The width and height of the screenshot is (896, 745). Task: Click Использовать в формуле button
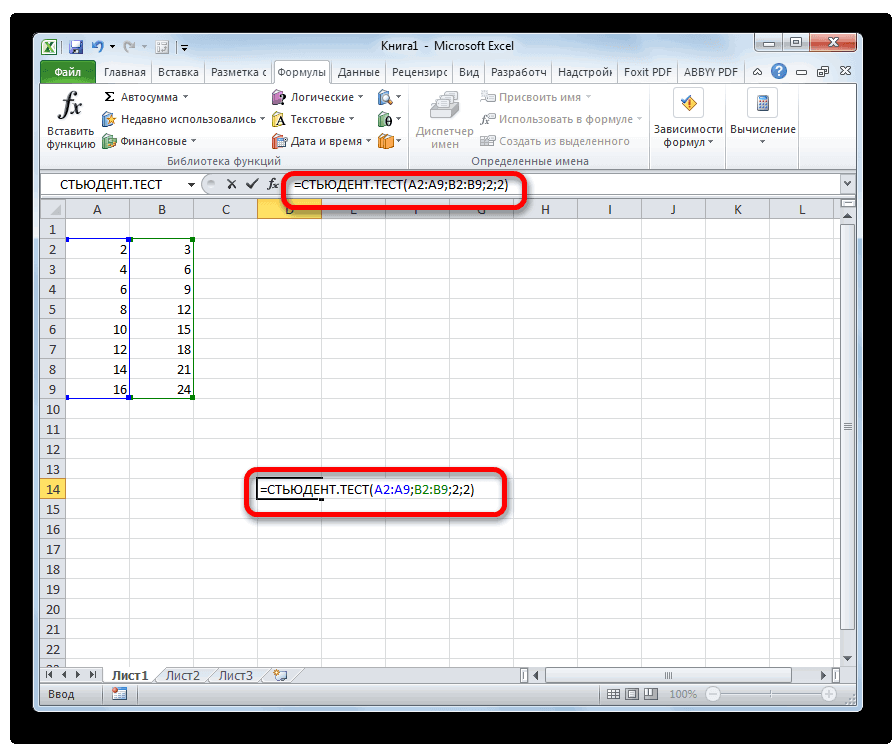(x=561, y=119)
